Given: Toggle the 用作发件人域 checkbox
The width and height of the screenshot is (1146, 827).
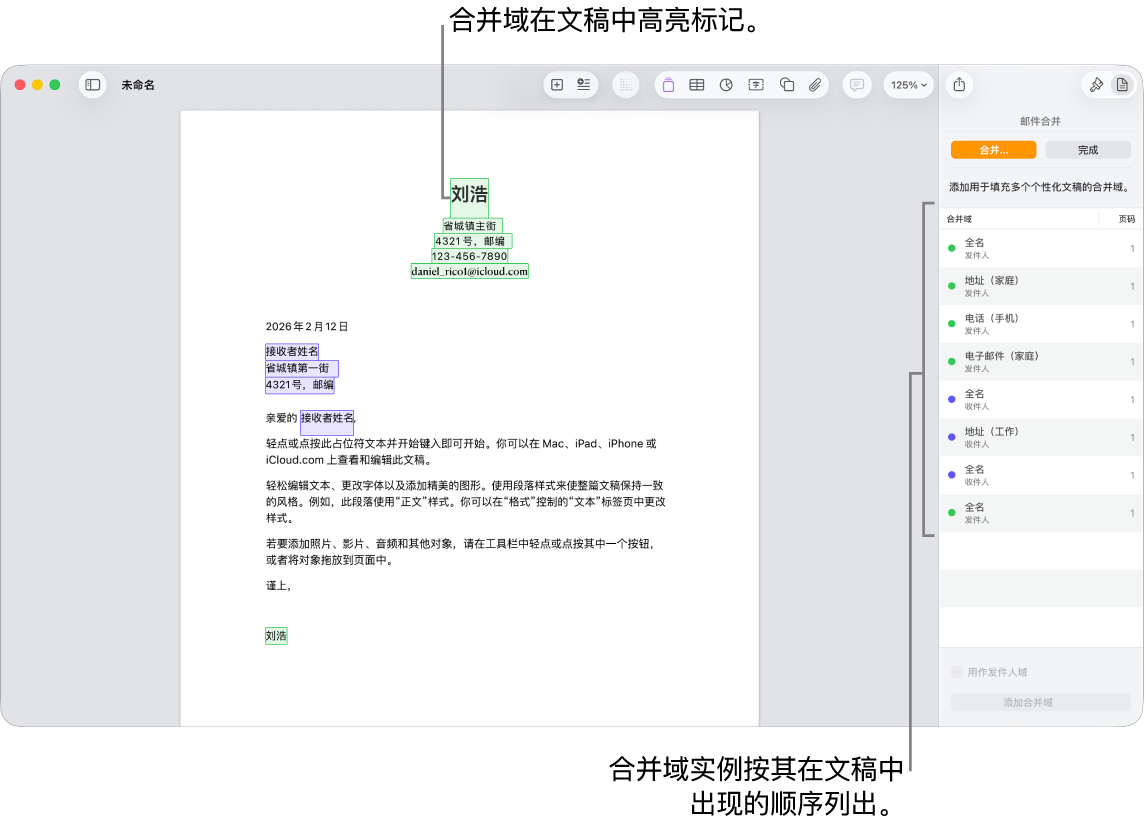Looking at the screenshot, I should point(957,672).
